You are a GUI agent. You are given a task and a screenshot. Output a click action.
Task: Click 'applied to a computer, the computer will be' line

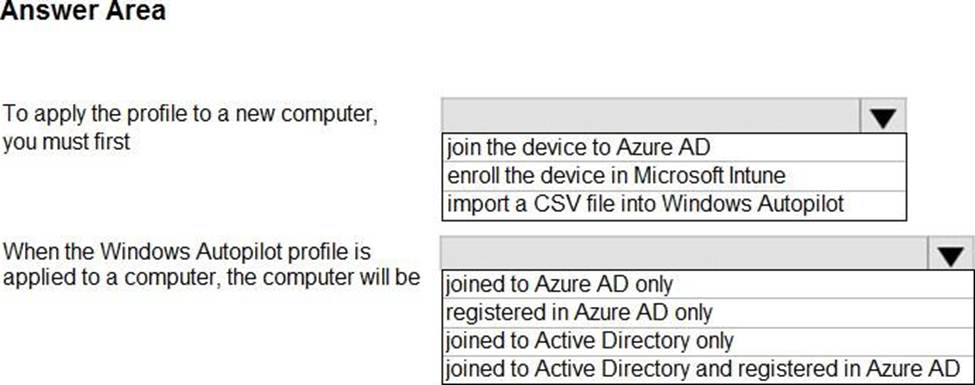211,278
